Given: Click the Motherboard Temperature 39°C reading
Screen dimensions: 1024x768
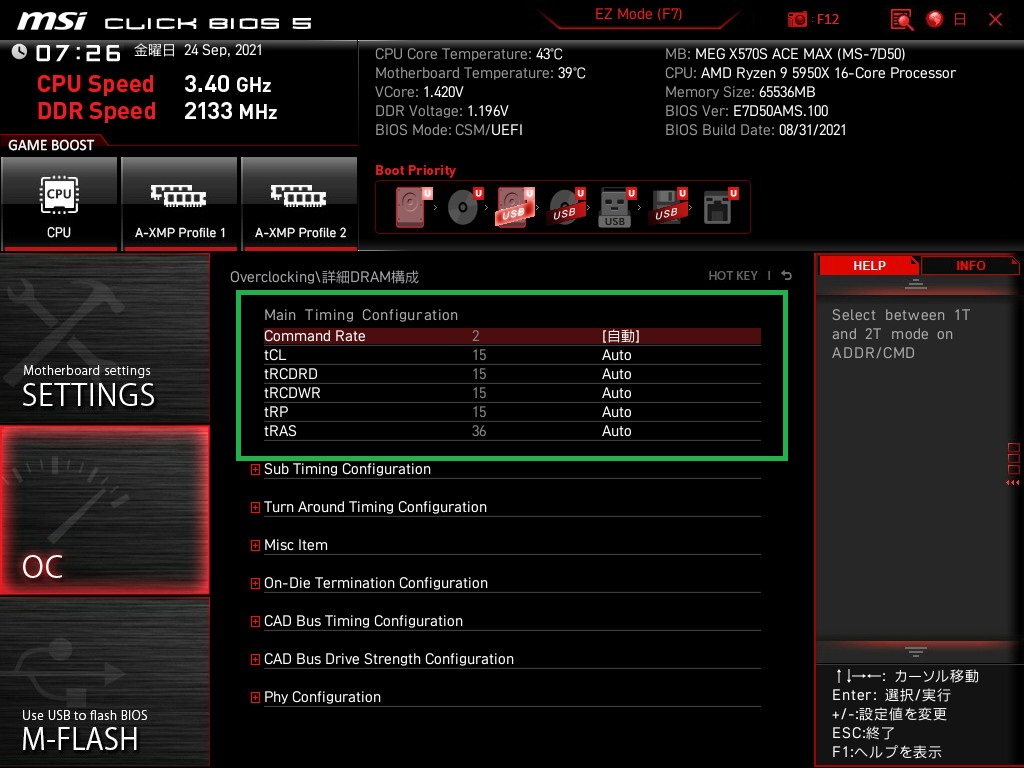Looking at the screenshot, I should [x=480, y=73].
